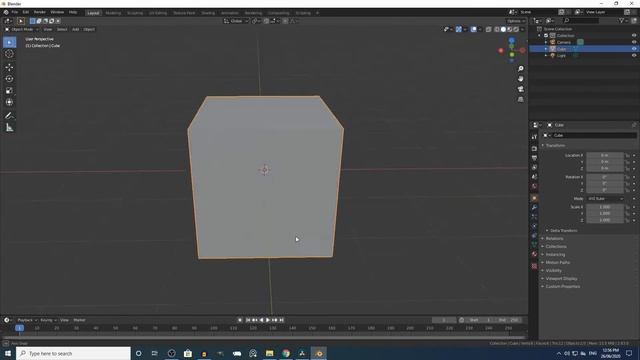This screenshot has width=640, height=360.
Task: Select the Select Box tool in viewport toolbar
Action: coord(9,42)
